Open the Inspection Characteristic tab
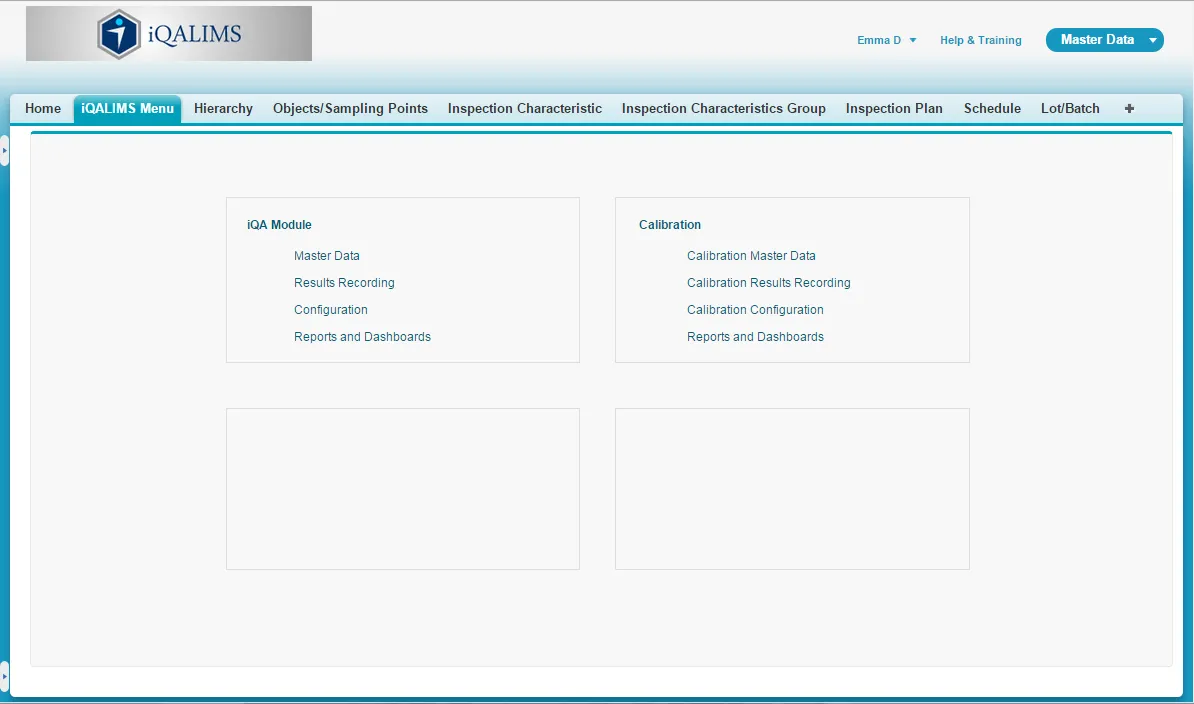The image size is (1194, 704). (x=525, y=109)
